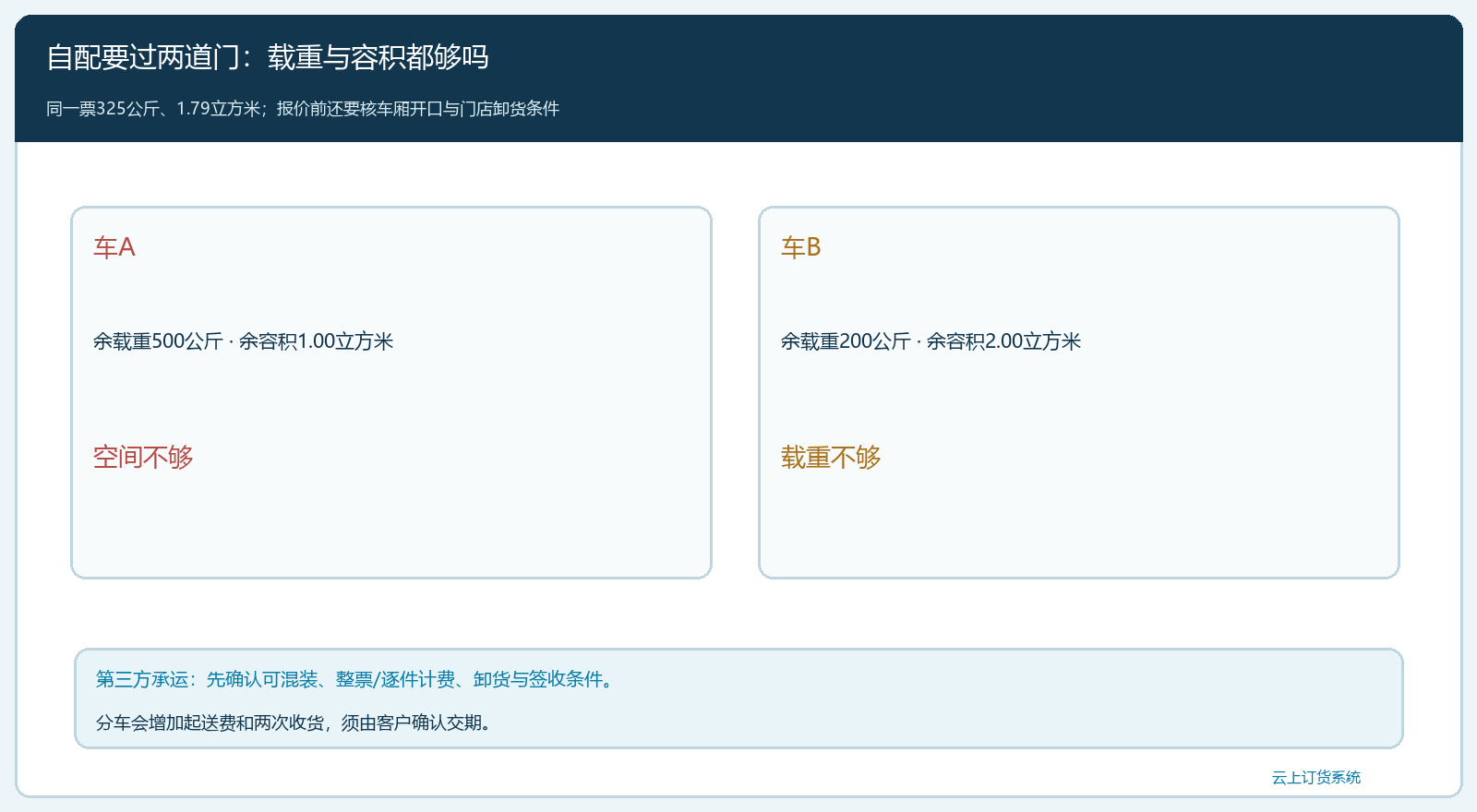Click the 车A card title
Image resolution: width=1477 pixels, height=812 pixels.
point(114,247)
